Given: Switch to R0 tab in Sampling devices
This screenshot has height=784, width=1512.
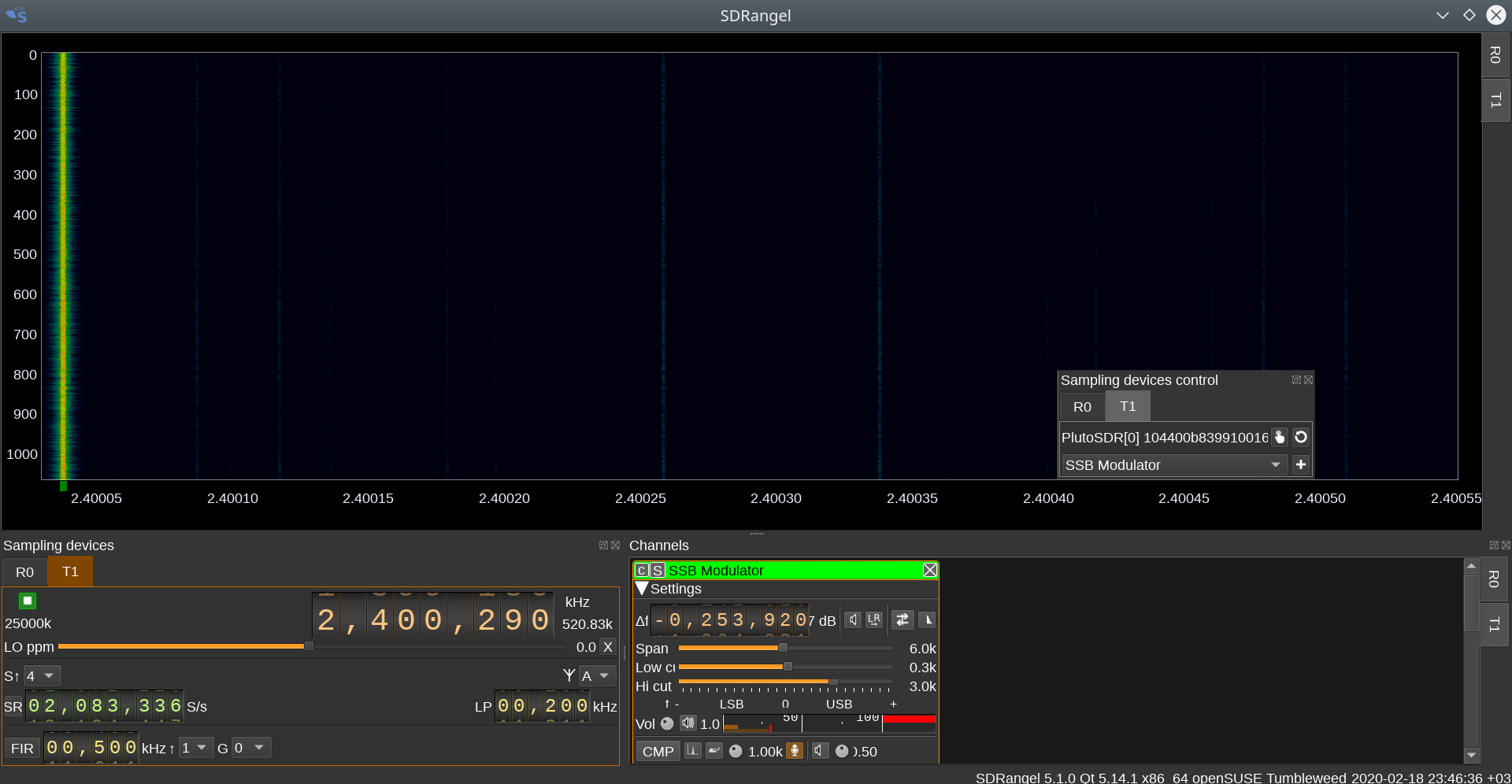Looking at the screenshot, I should [24, 572].
